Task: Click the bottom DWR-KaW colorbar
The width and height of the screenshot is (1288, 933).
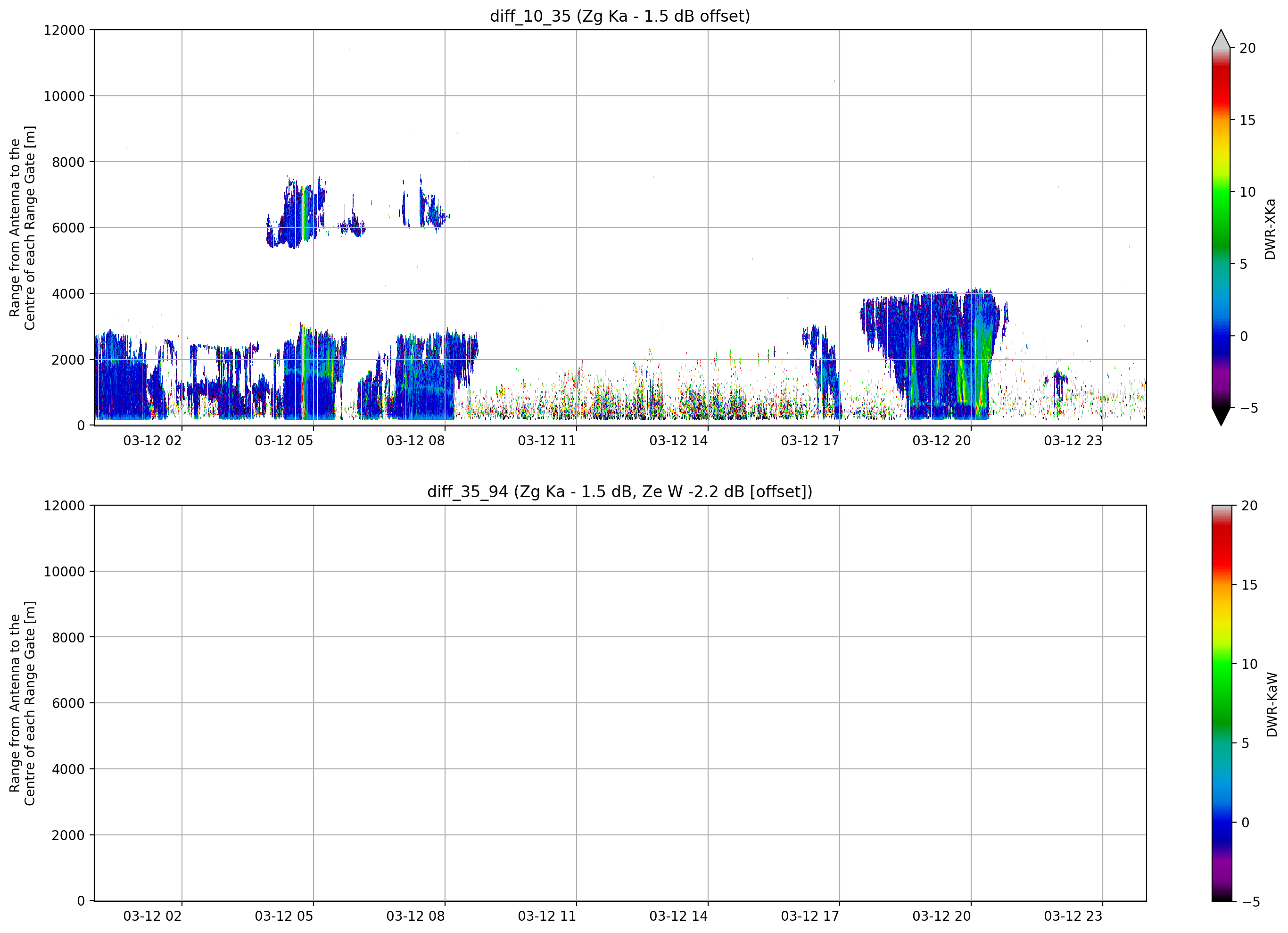Action: (1222, 703)
